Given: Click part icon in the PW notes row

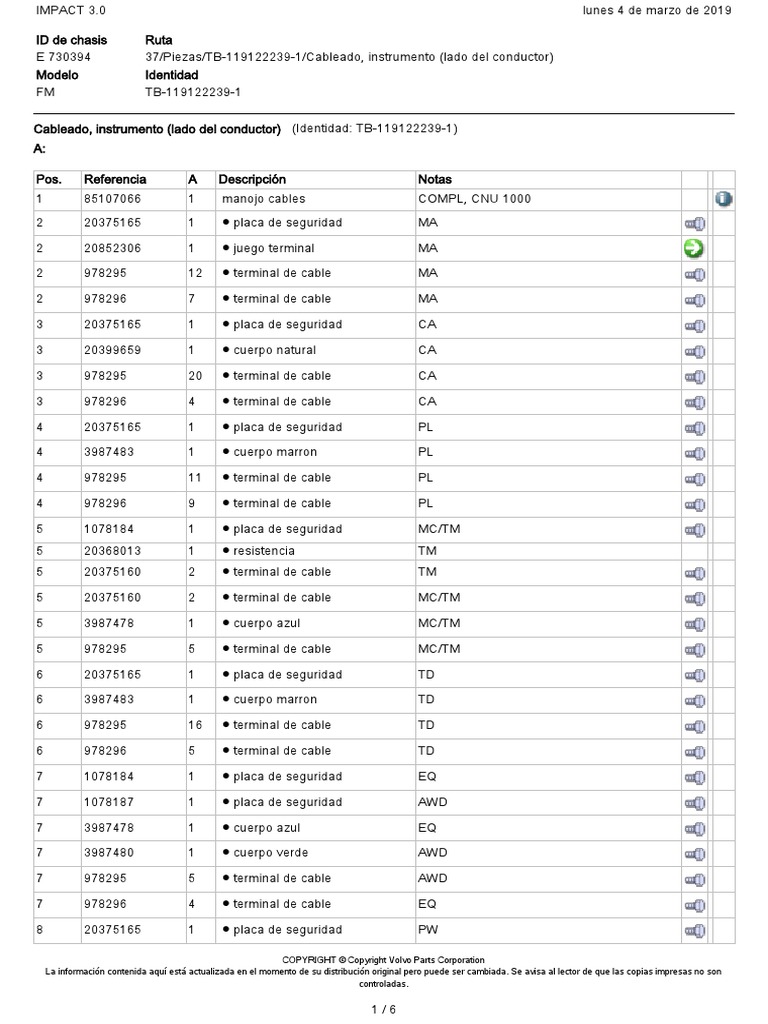Looking at the screenshot, I should pyautogui.click(x=694, y=931).
